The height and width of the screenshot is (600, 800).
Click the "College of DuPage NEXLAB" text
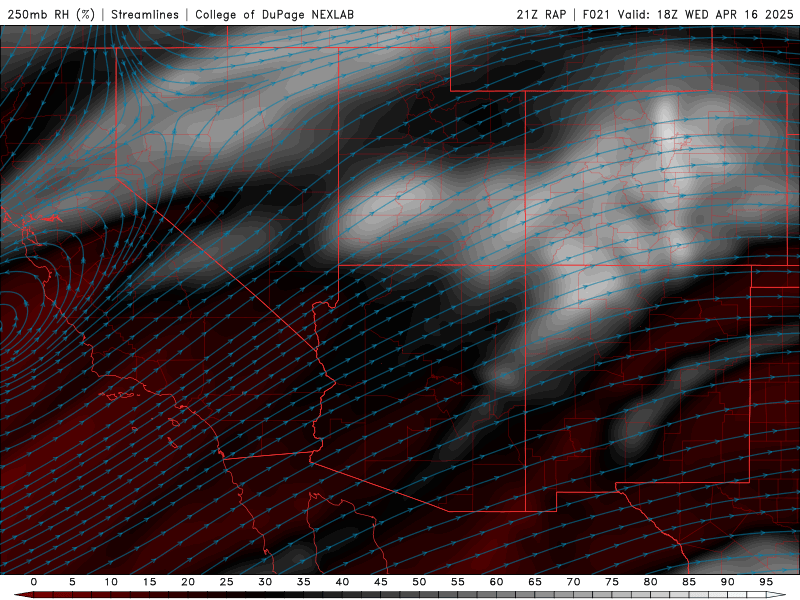click(x=274, y=14)
